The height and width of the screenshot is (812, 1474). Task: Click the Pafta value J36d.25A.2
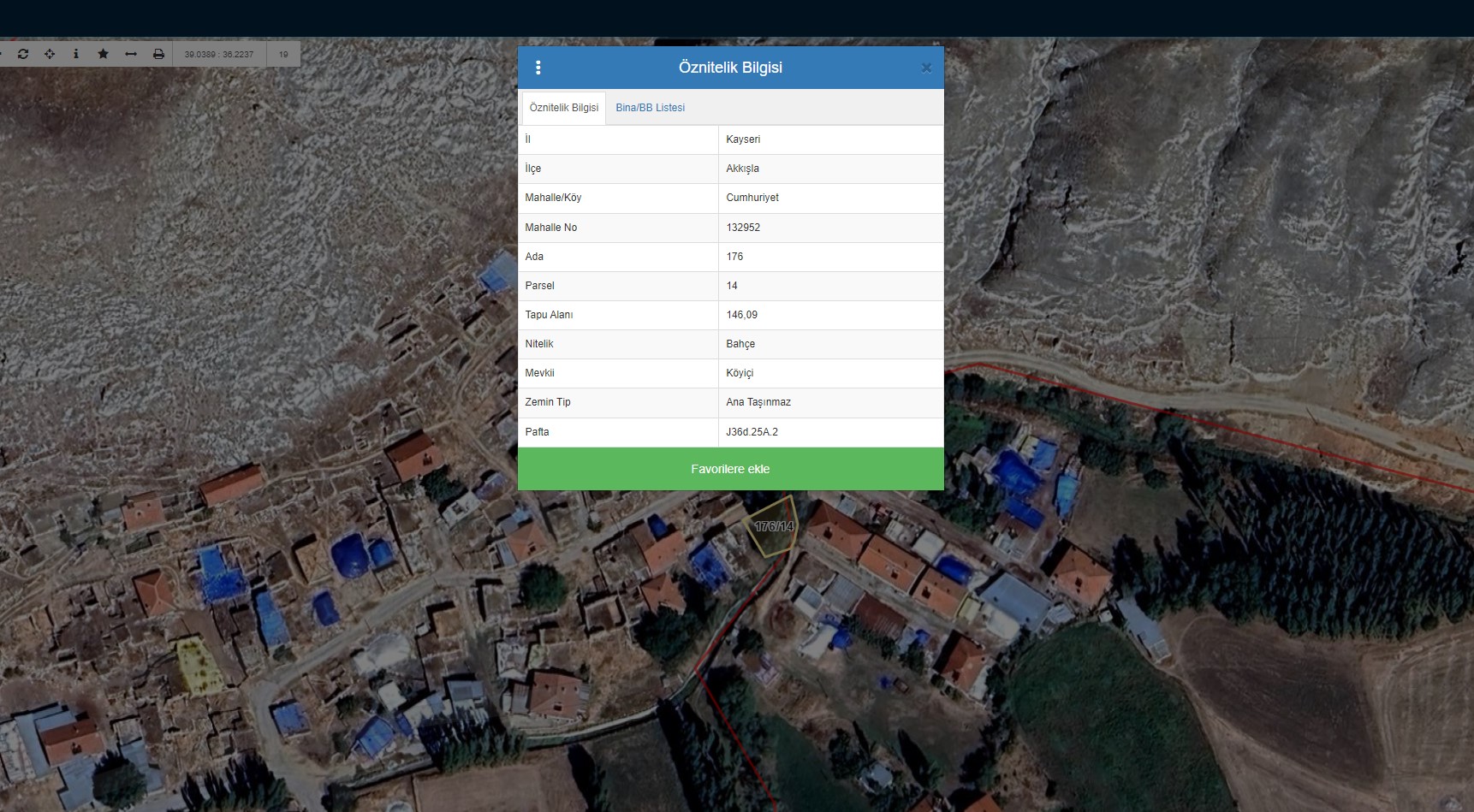pos(752,432)
